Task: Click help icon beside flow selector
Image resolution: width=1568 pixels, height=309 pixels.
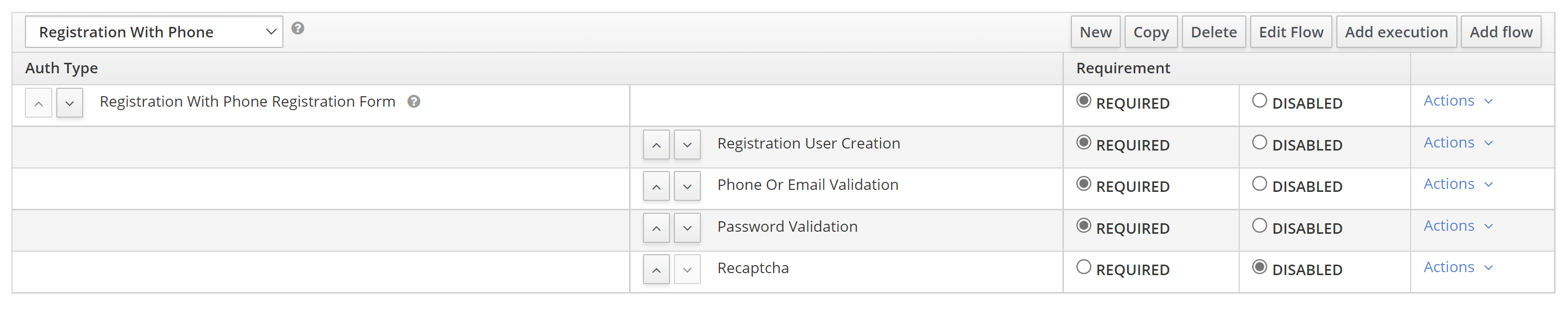Action: click(x=297, y=28)
